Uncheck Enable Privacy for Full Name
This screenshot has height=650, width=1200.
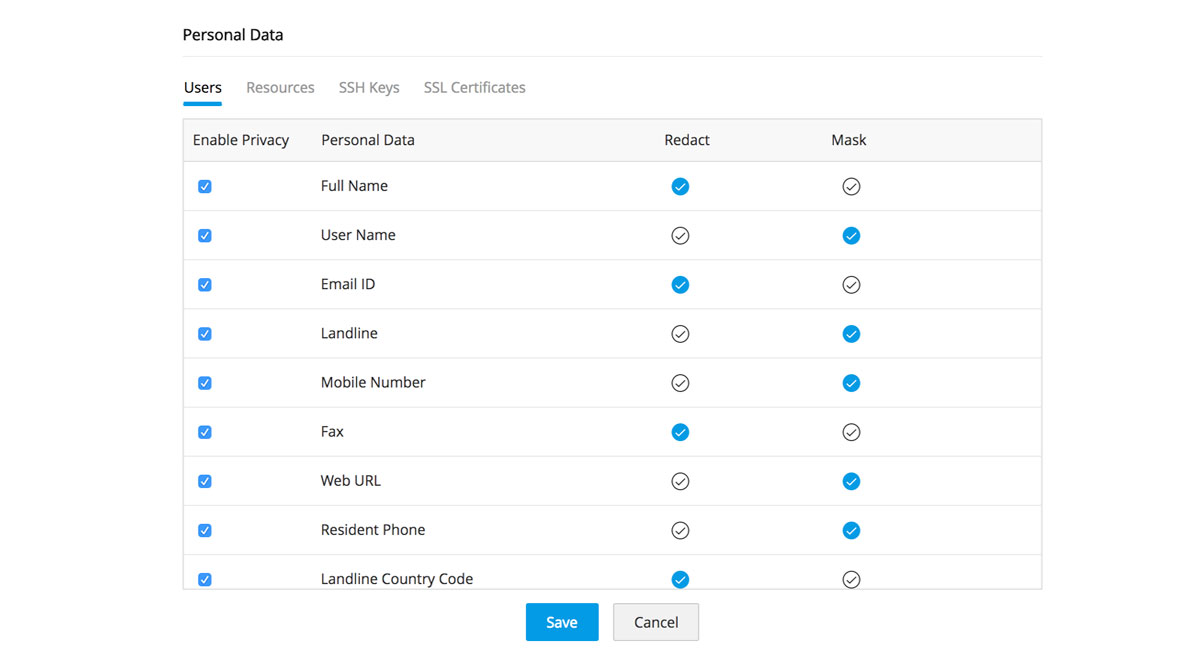[205, 187]
